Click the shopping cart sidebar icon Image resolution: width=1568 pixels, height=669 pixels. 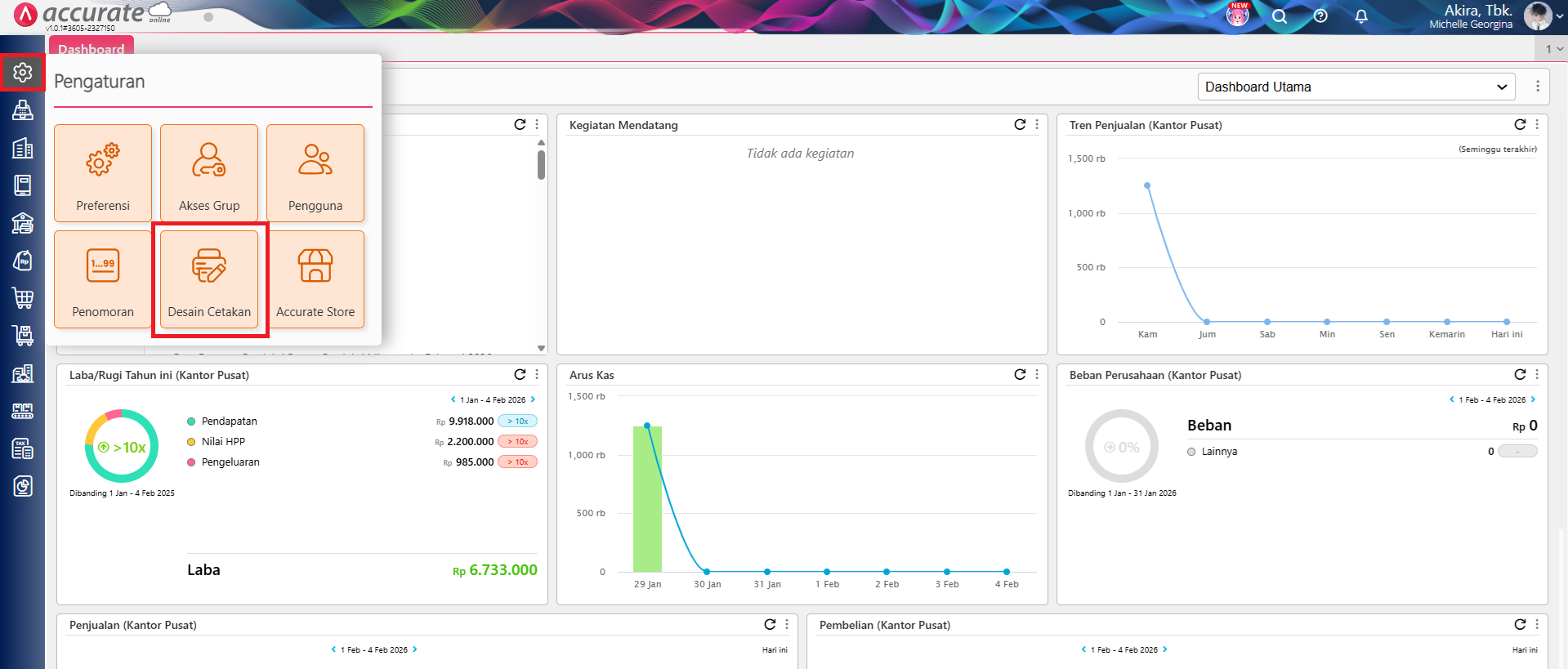[x=23, y=298]
